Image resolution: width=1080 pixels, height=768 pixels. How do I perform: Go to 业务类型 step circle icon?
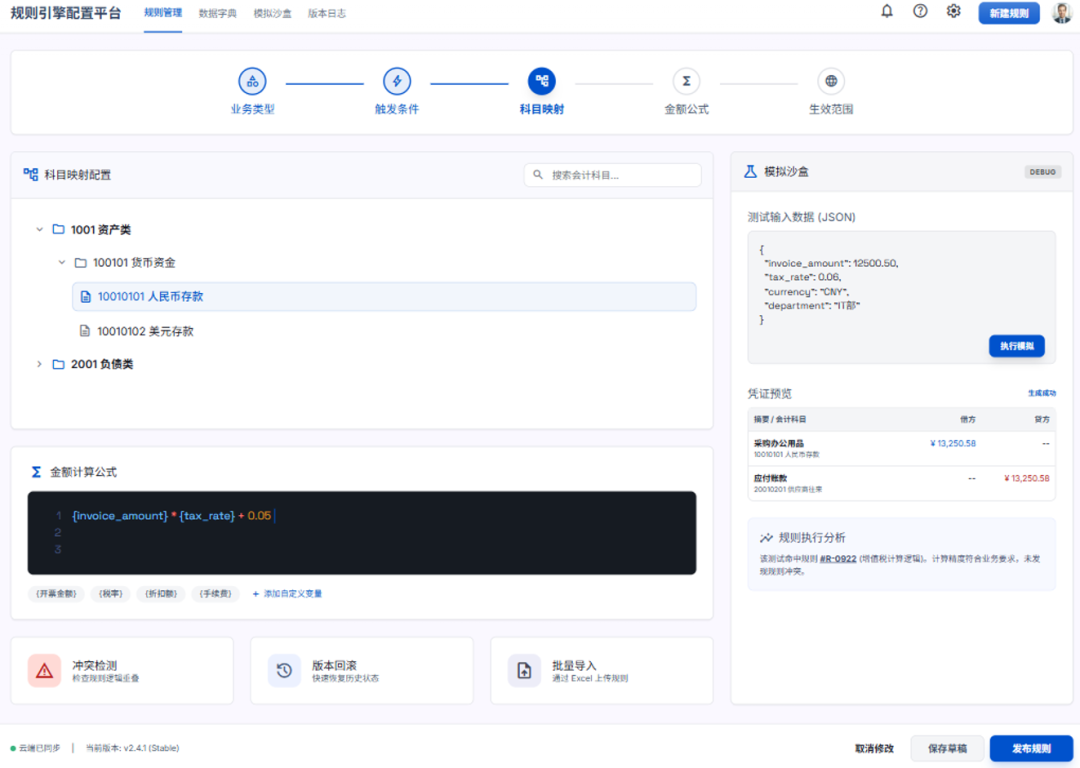click(252, 81)
